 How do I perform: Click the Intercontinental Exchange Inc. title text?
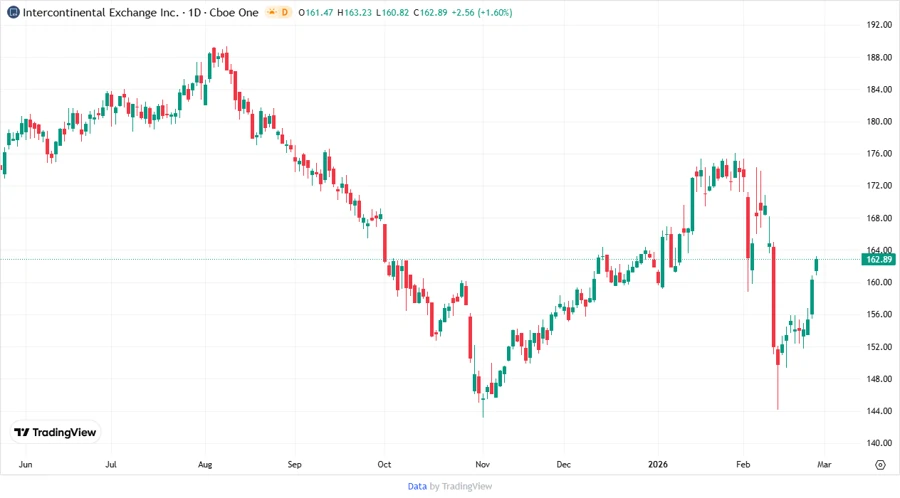point(100,12)
